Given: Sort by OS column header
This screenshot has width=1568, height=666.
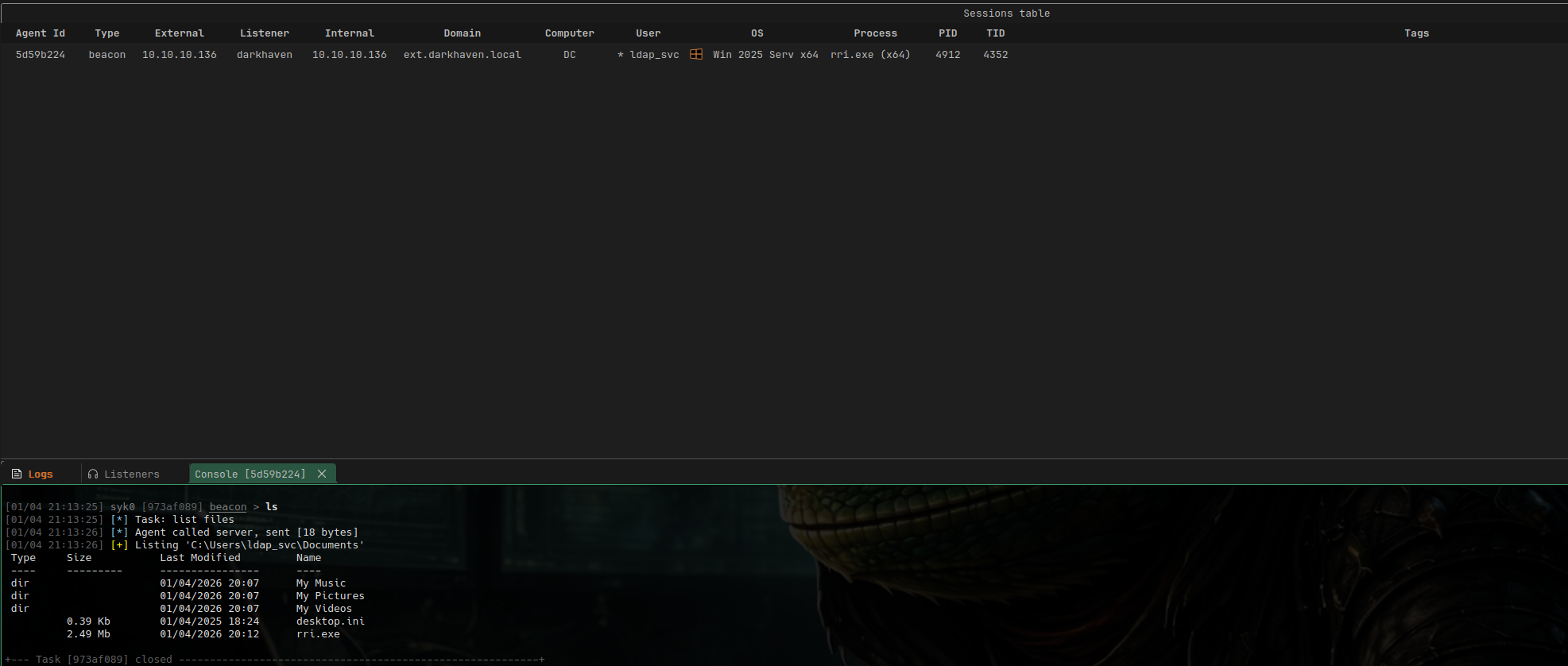Looking at the screenshot, I should [x=757, y=33].
